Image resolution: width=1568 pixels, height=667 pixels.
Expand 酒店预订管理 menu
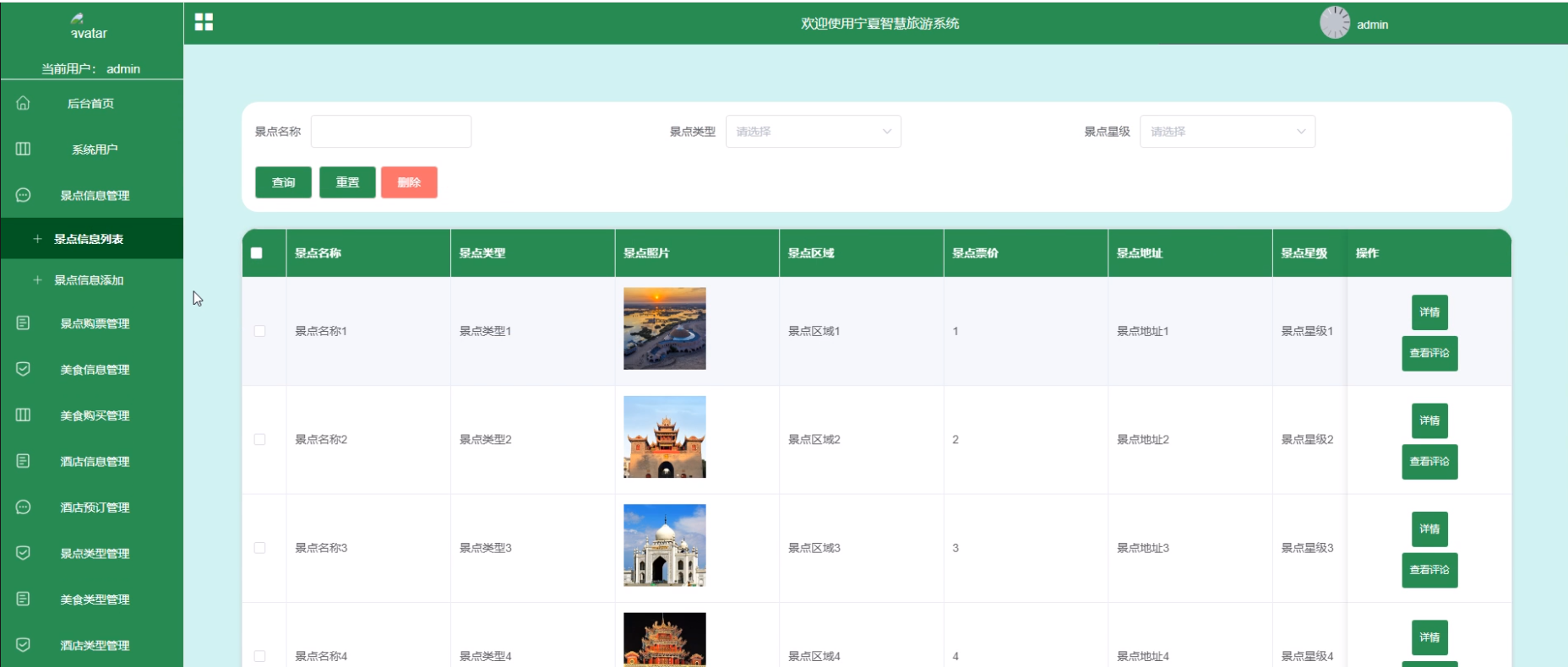click(91, 507)
